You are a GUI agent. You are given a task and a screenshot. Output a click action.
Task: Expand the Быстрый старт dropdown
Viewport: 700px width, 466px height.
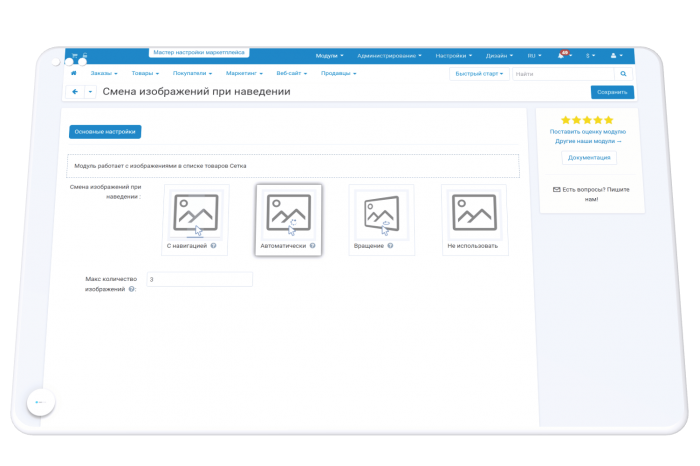[x=479, y=74]
